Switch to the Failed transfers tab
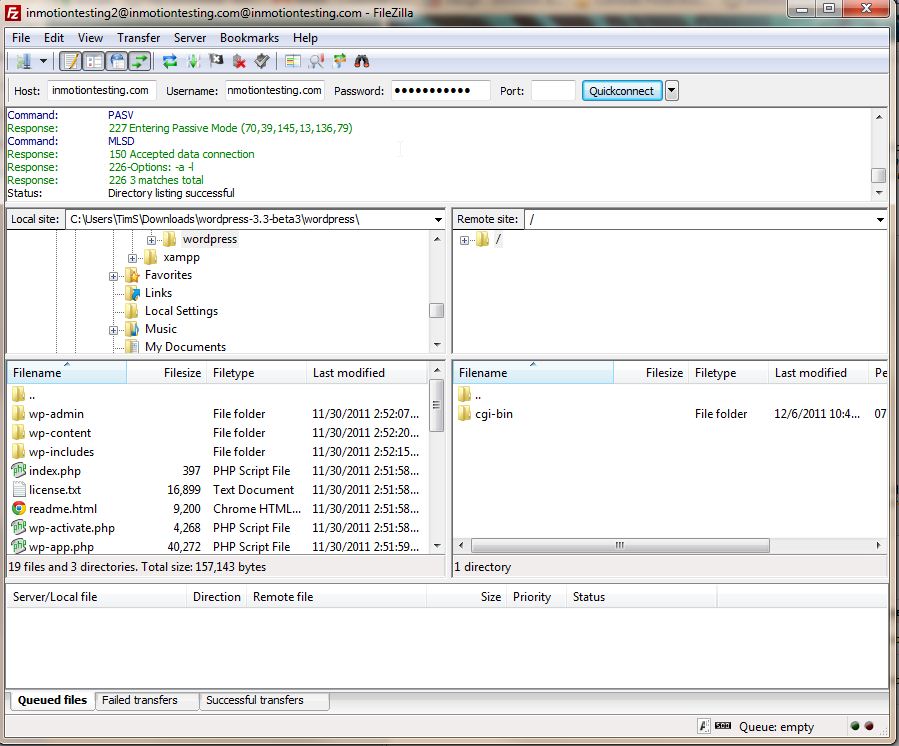Screen dimensions: 899x746 tap(140, 700)
